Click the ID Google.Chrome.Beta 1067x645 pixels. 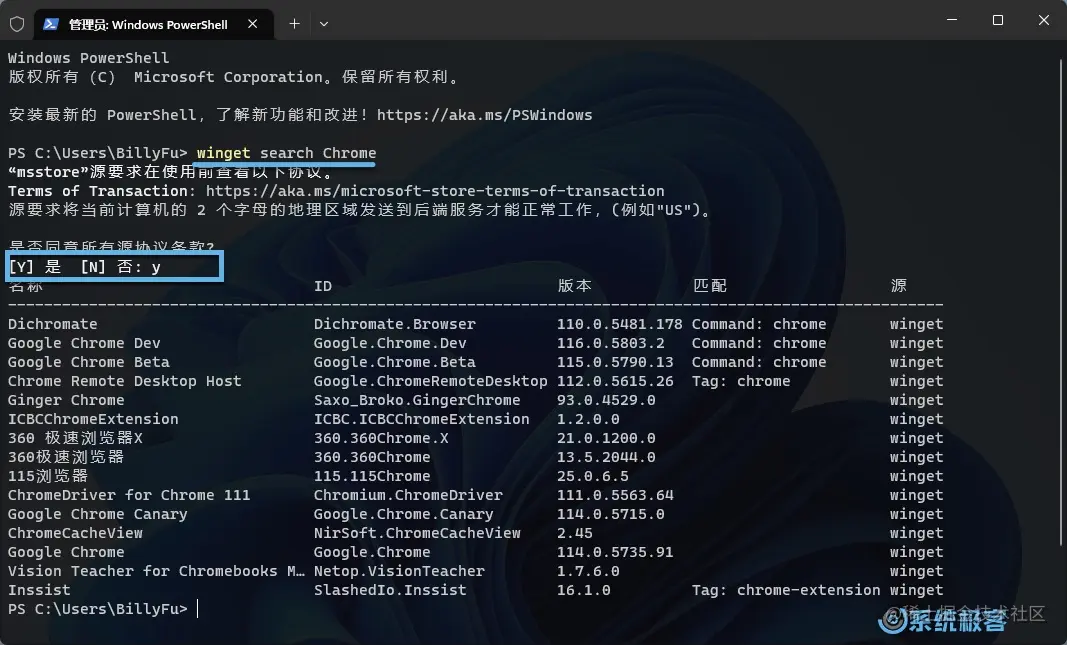click(395, 362)
